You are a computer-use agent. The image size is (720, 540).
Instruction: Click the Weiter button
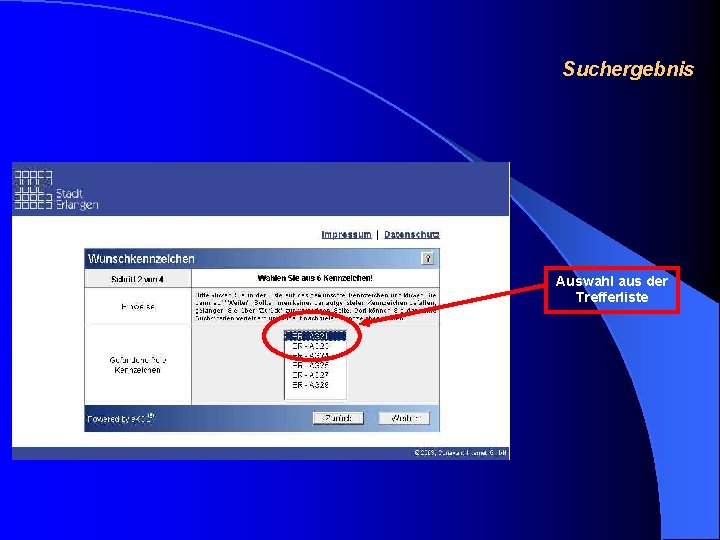point(404,418)
